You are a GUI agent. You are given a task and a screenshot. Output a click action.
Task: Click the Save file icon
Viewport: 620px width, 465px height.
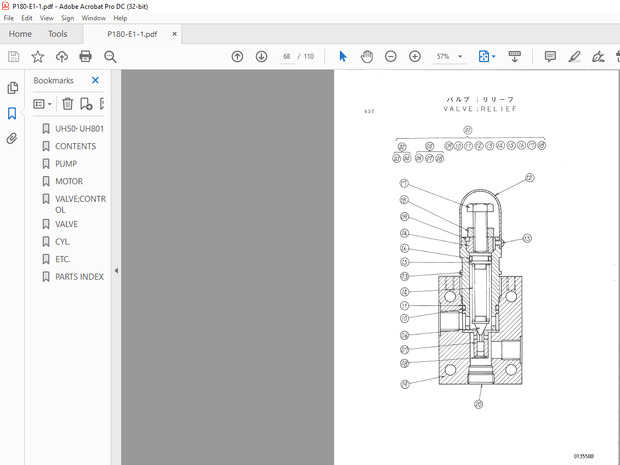point(13,57)
